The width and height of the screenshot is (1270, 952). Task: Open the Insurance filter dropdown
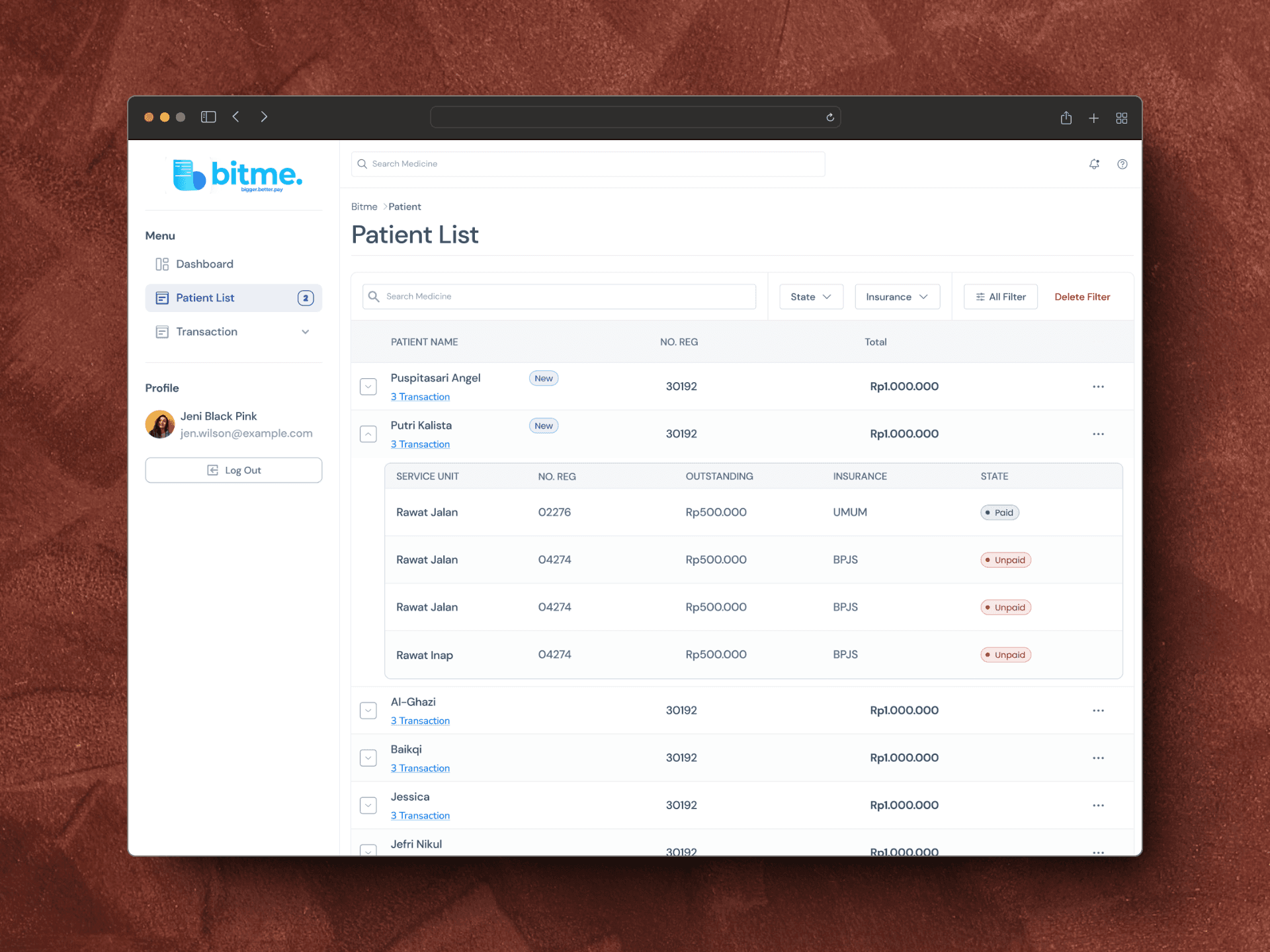[897, 297]
